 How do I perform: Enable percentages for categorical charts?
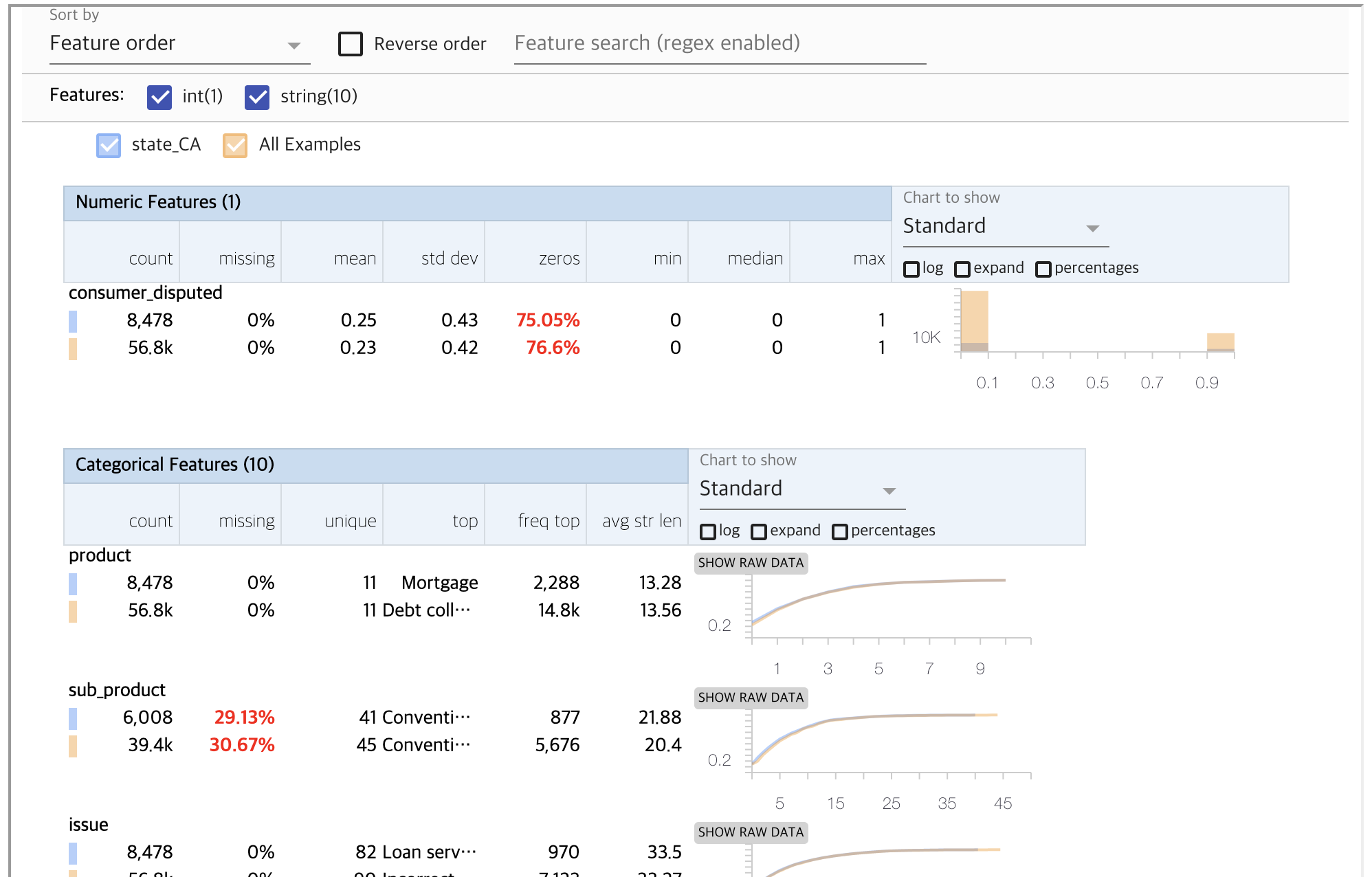(840, 531)
